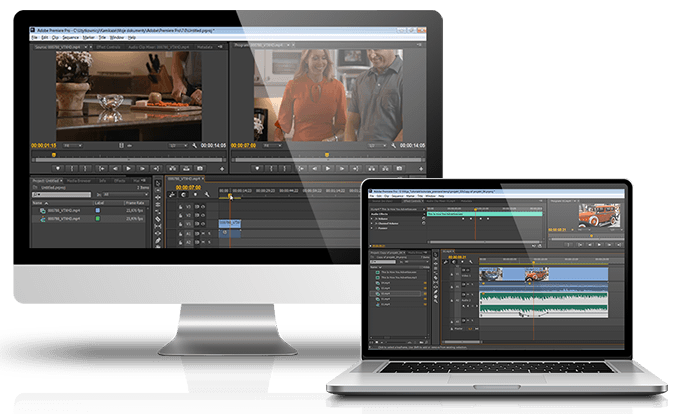695x414 pixels.
Task: Click Export Frame camera in Source monitor
Action: 199,168
